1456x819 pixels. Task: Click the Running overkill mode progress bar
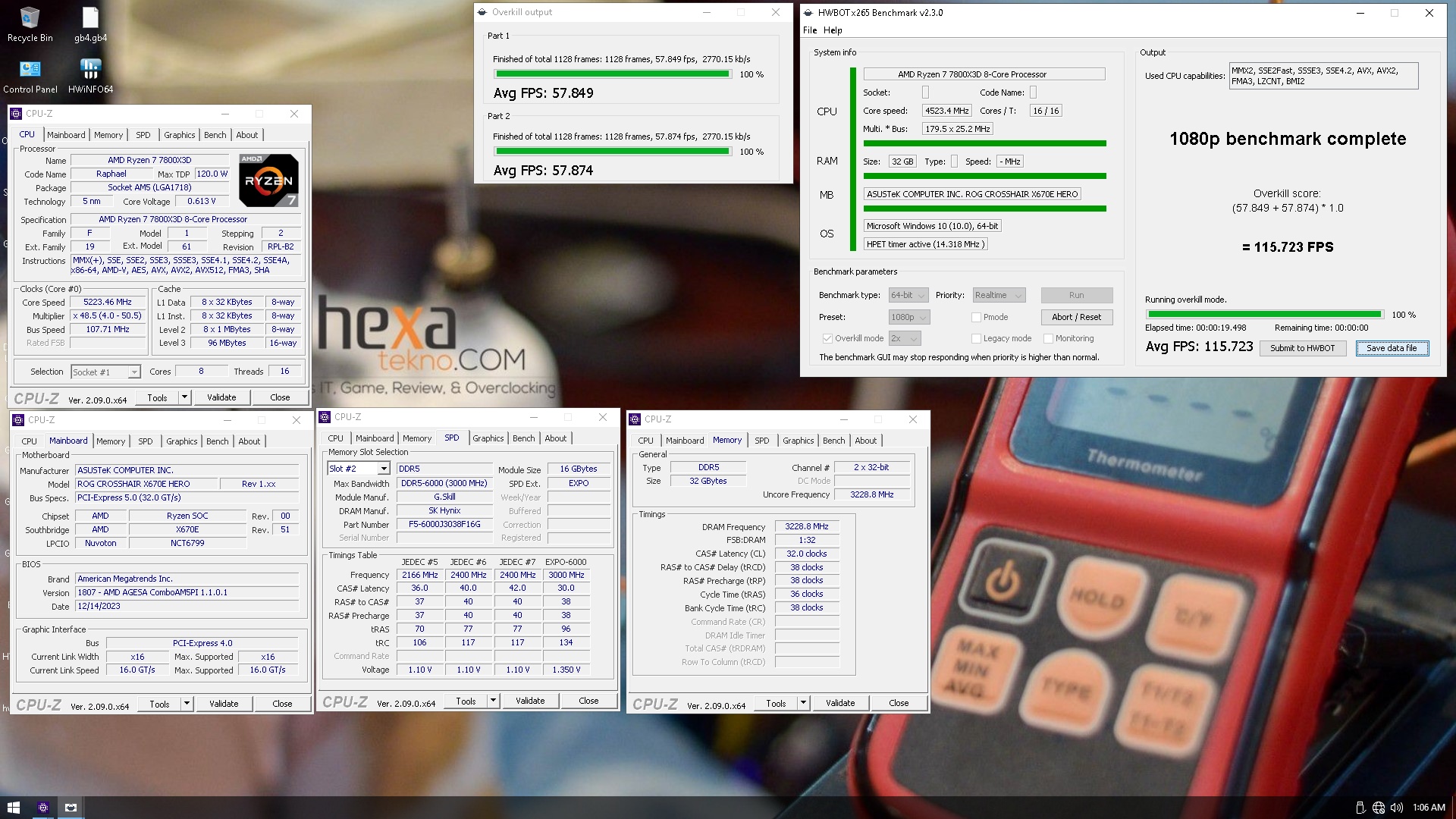tap(1265, 315)
